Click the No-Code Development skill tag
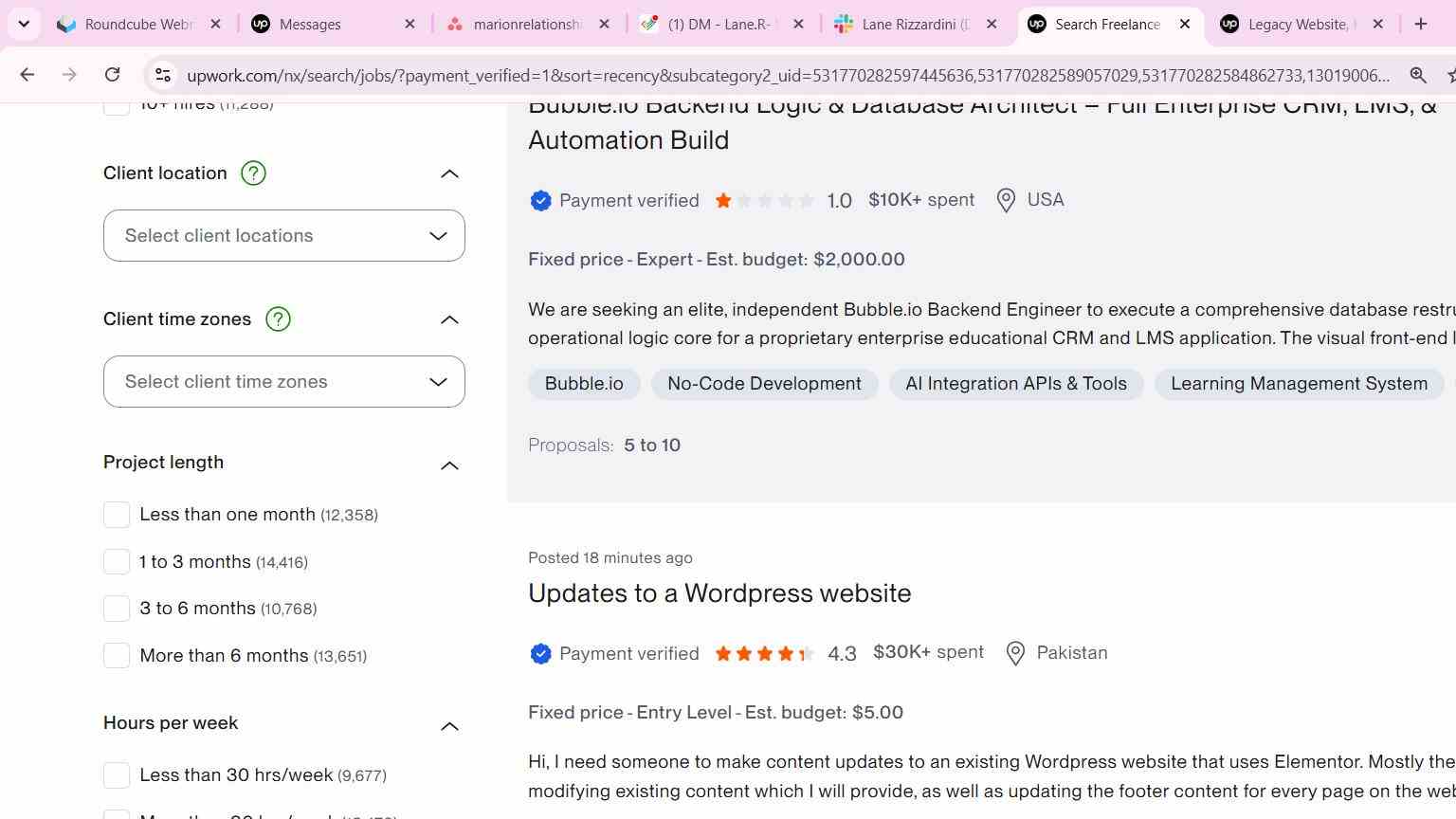 coord(764,384)
